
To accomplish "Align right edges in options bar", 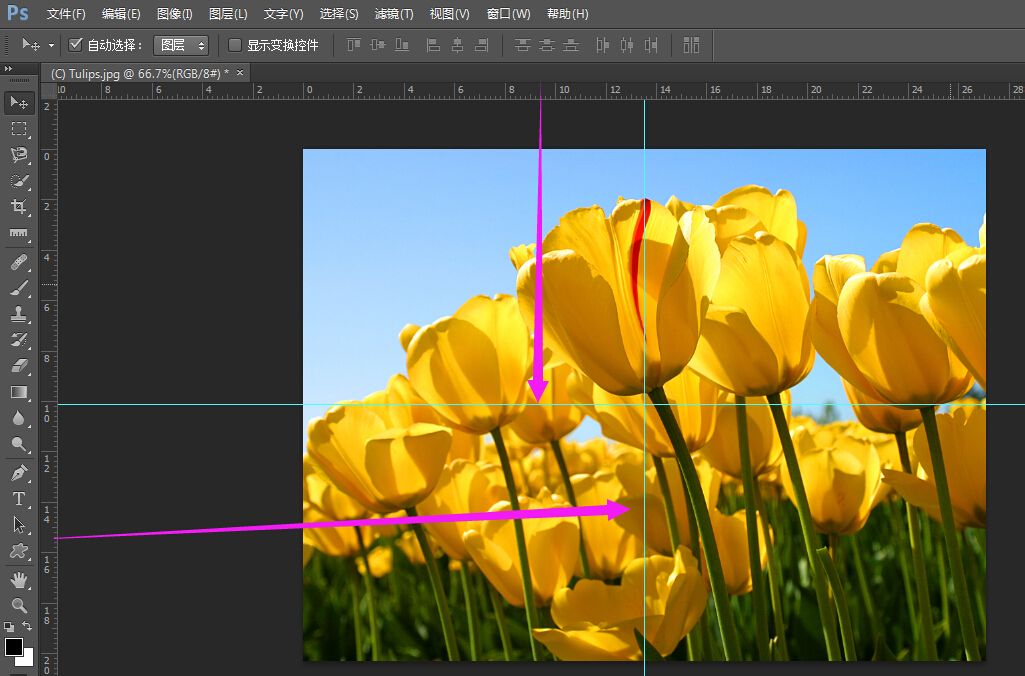I will pos(481,45).
